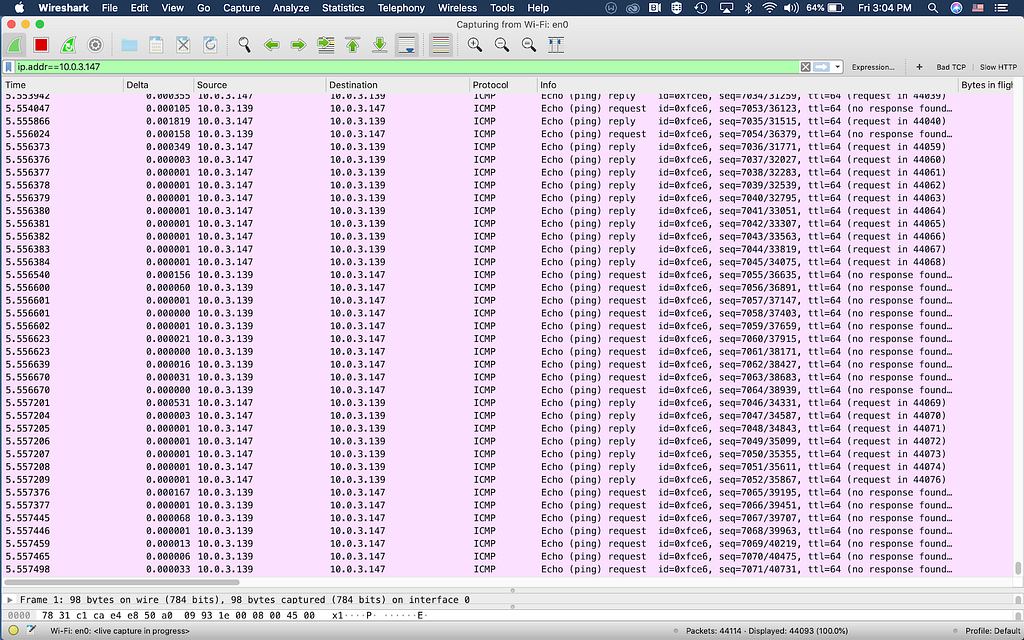Sort by the Info column header
Viewport: 1024px width, 640px height.
click(747, 85)
